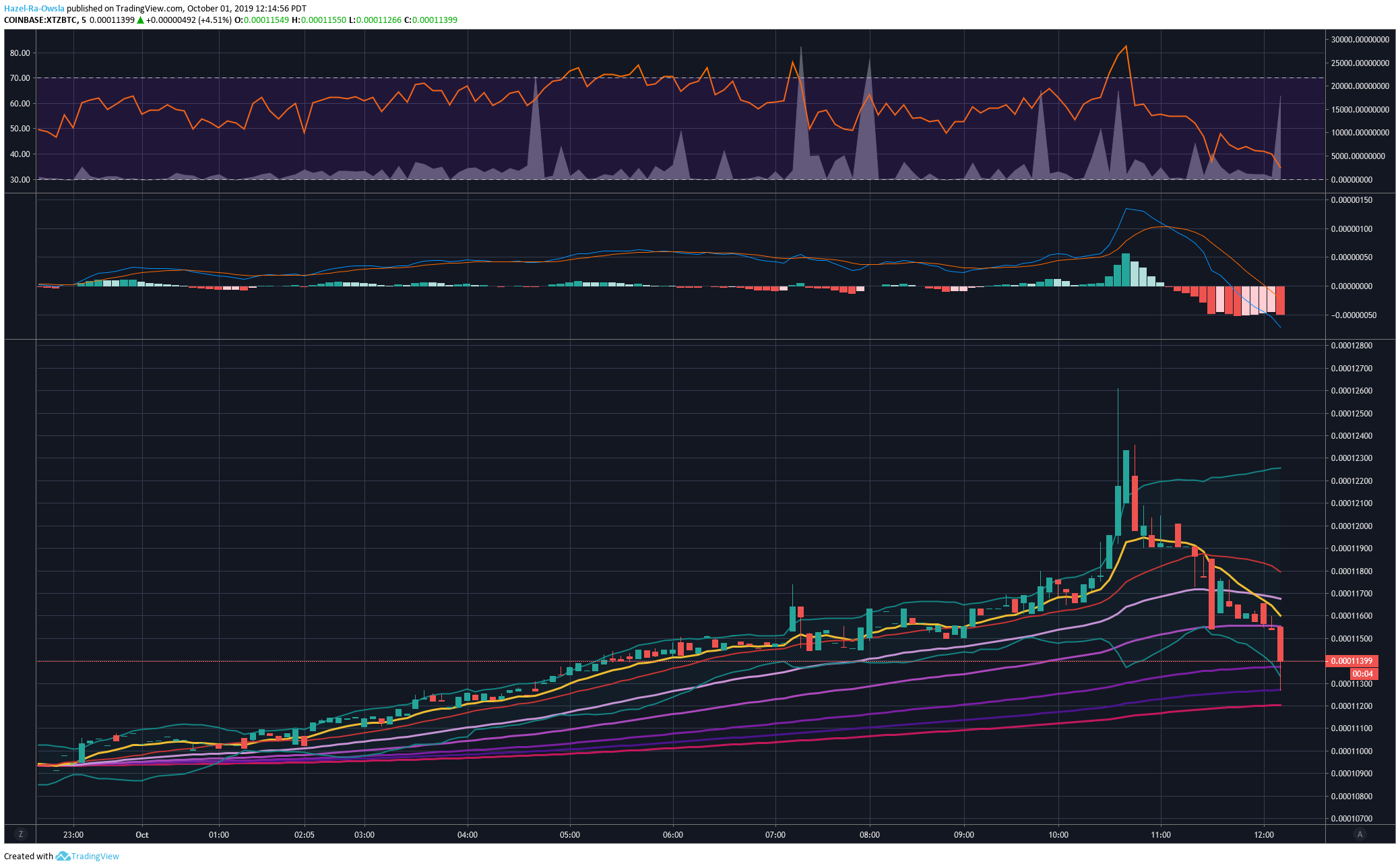Image resolution: width=1400 pixels, height=868 pixels.
Task: Click the 0.00012300 price scale label
Action: [1351, 458]
